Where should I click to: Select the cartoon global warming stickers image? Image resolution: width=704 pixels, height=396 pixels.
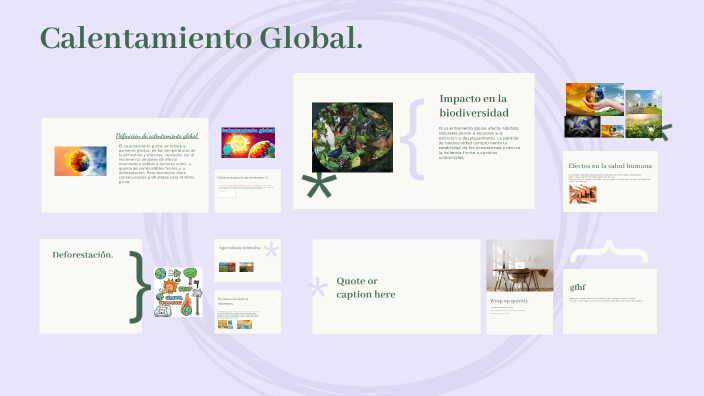point(178,292)
